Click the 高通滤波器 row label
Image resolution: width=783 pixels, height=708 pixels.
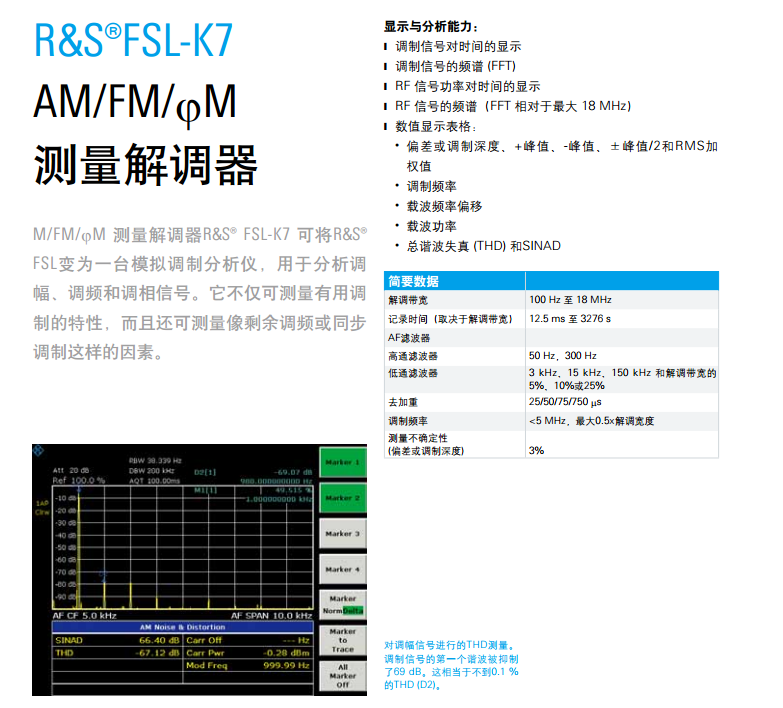pos(413,356)
